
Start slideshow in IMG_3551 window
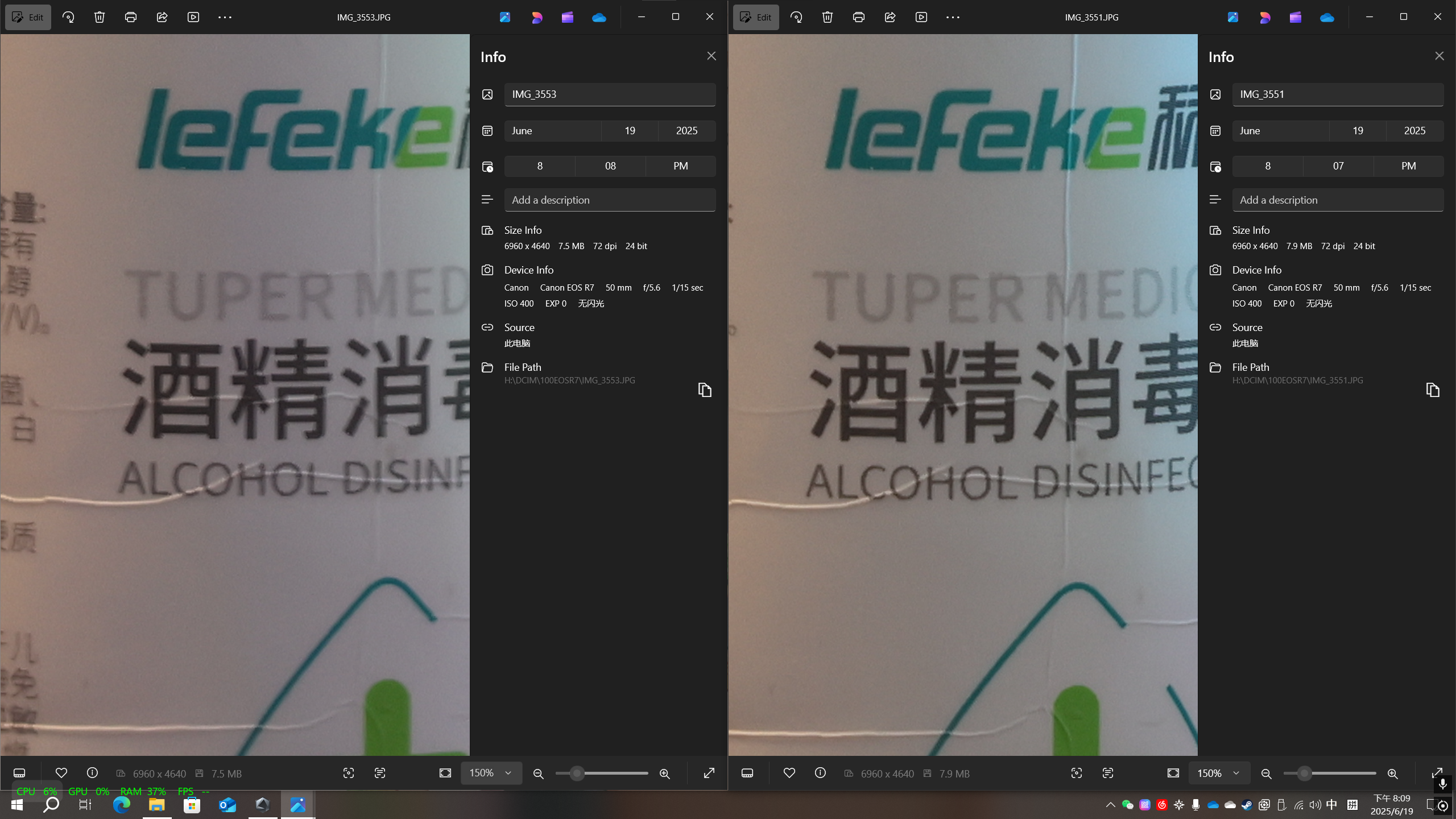coord(921,17)
